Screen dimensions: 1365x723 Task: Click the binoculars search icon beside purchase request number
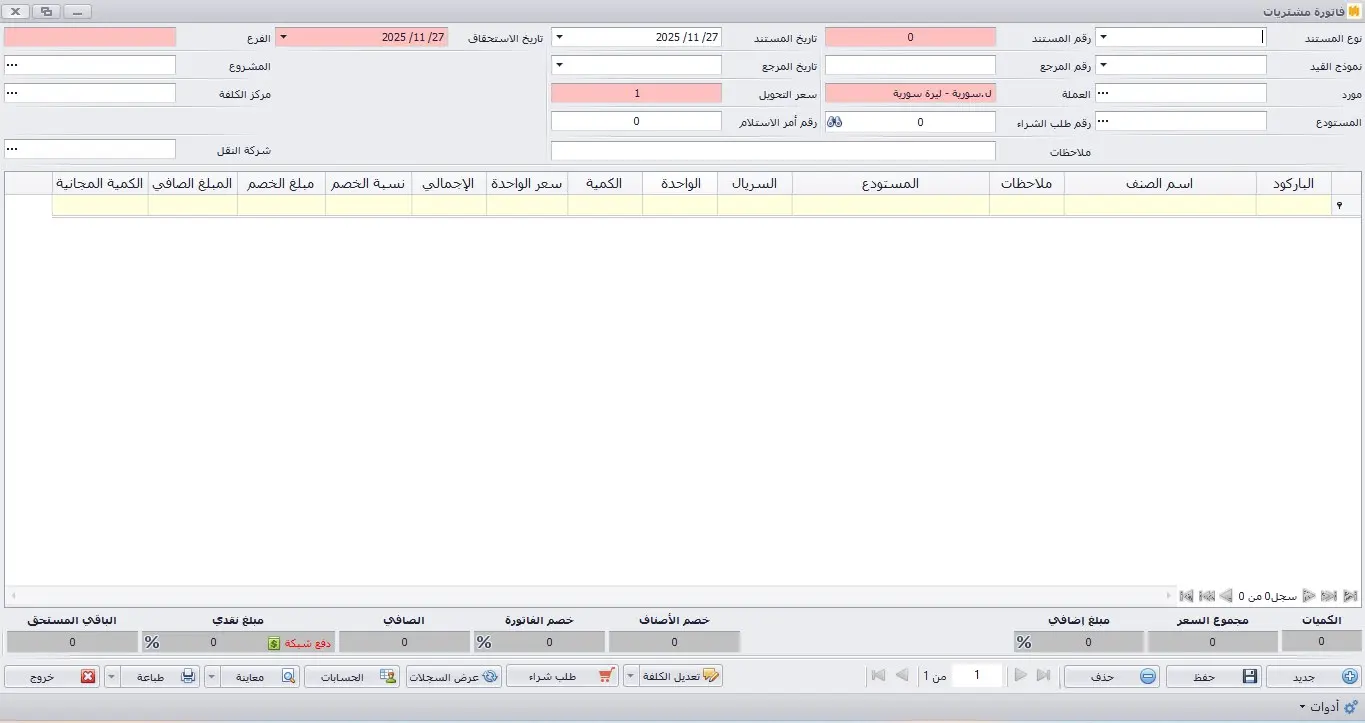(834, 122)
